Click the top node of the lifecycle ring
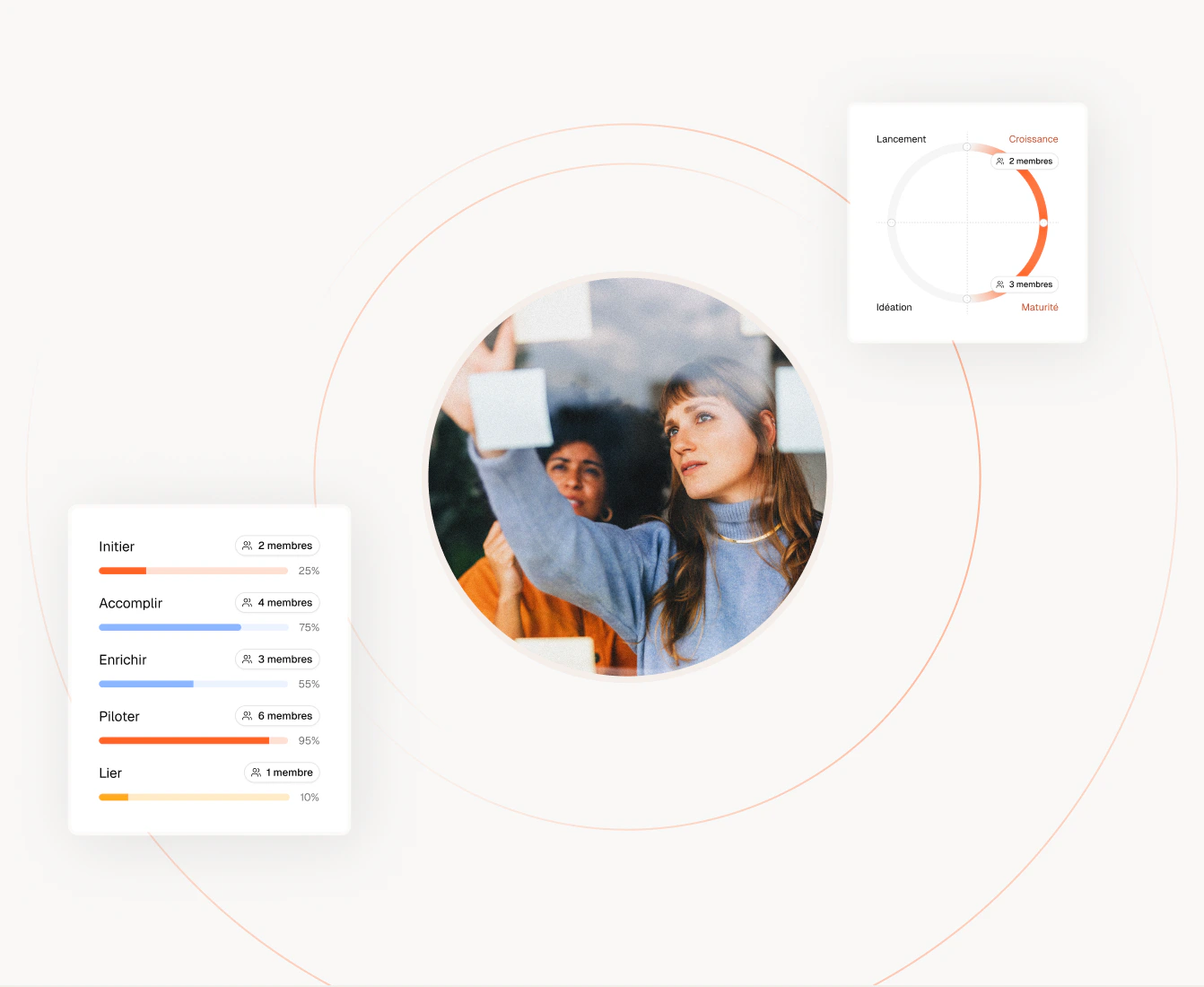 (966, 146)
